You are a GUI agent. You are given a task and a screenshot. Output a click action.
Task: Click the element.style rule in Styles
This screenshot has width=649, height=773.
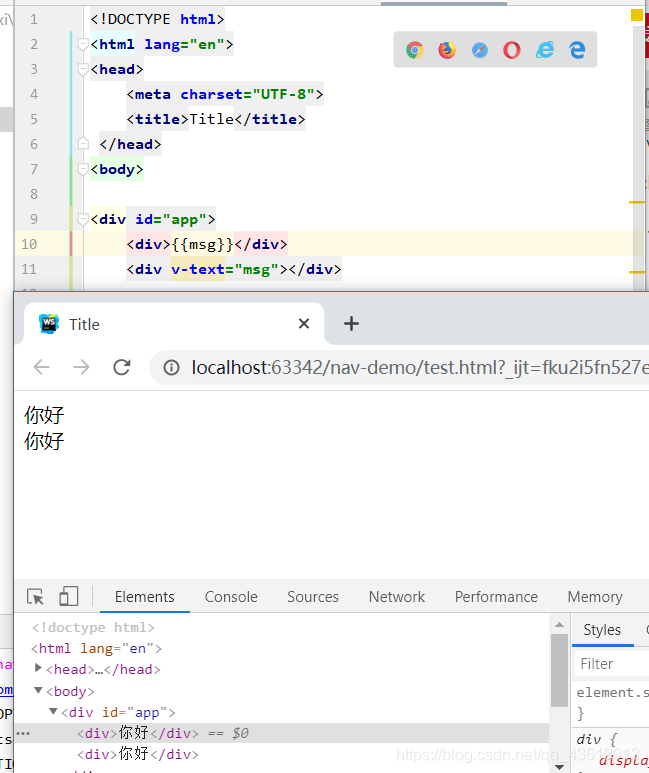[x=613, y=693]
